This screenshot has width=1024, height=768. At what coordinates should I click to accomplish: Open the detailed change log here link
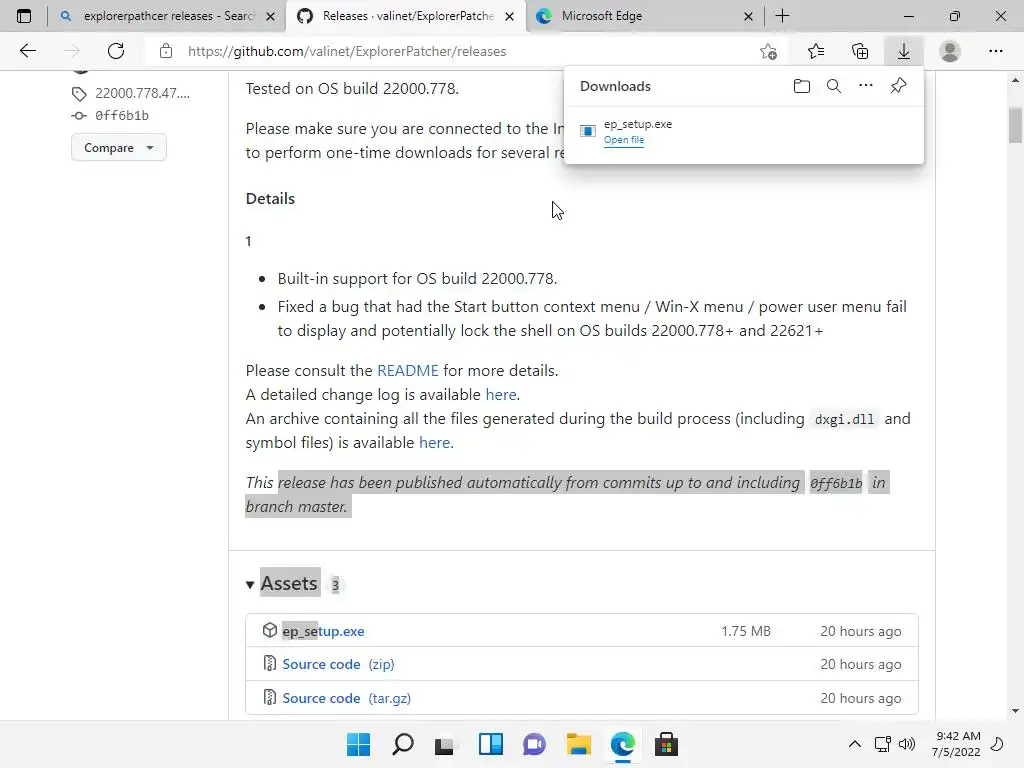pos(501,394)
